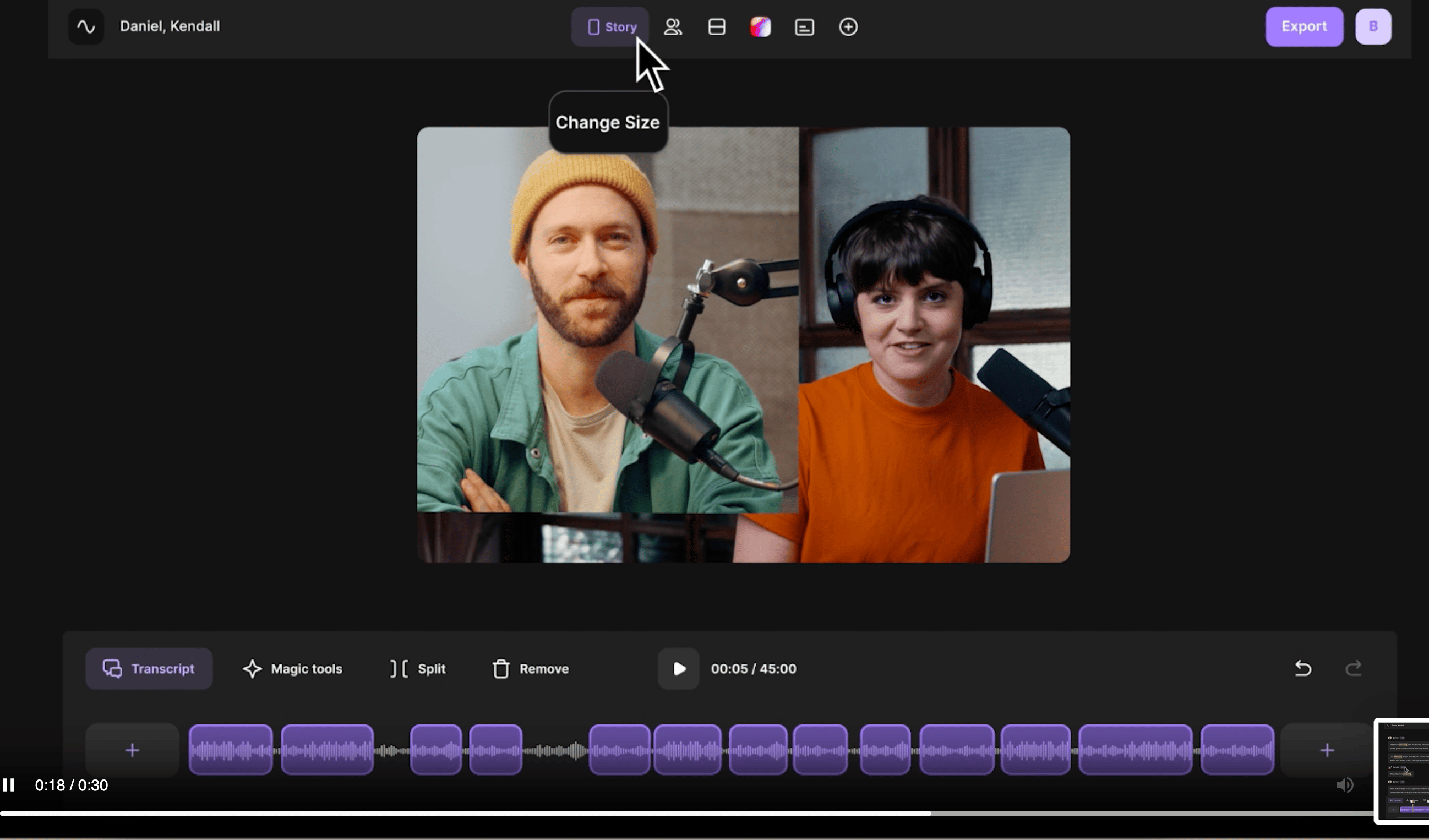Select the split layout icon in toolbar
Image resolution: width=1429 pixels, height=840 pixels.
(717, 26)
